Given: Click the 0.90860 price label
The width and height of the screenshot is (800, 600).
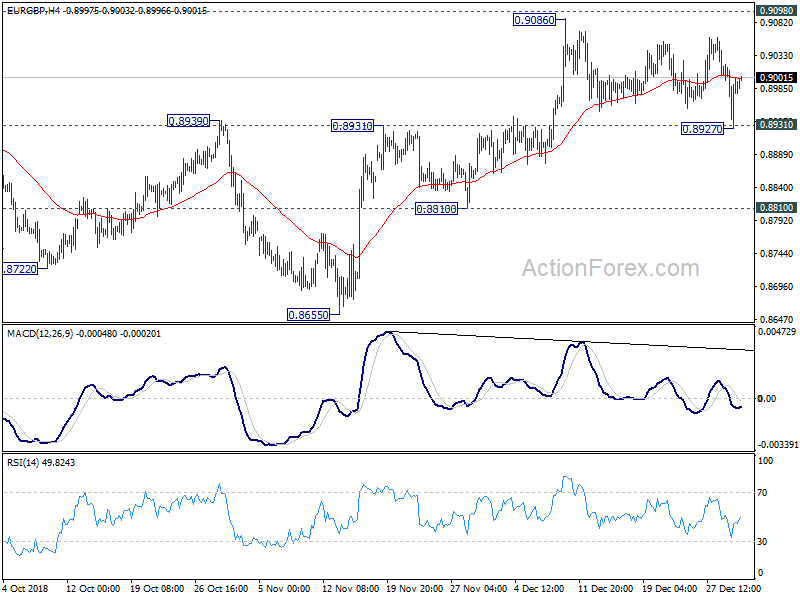Looking at the screenshot, I should point(534,20).
